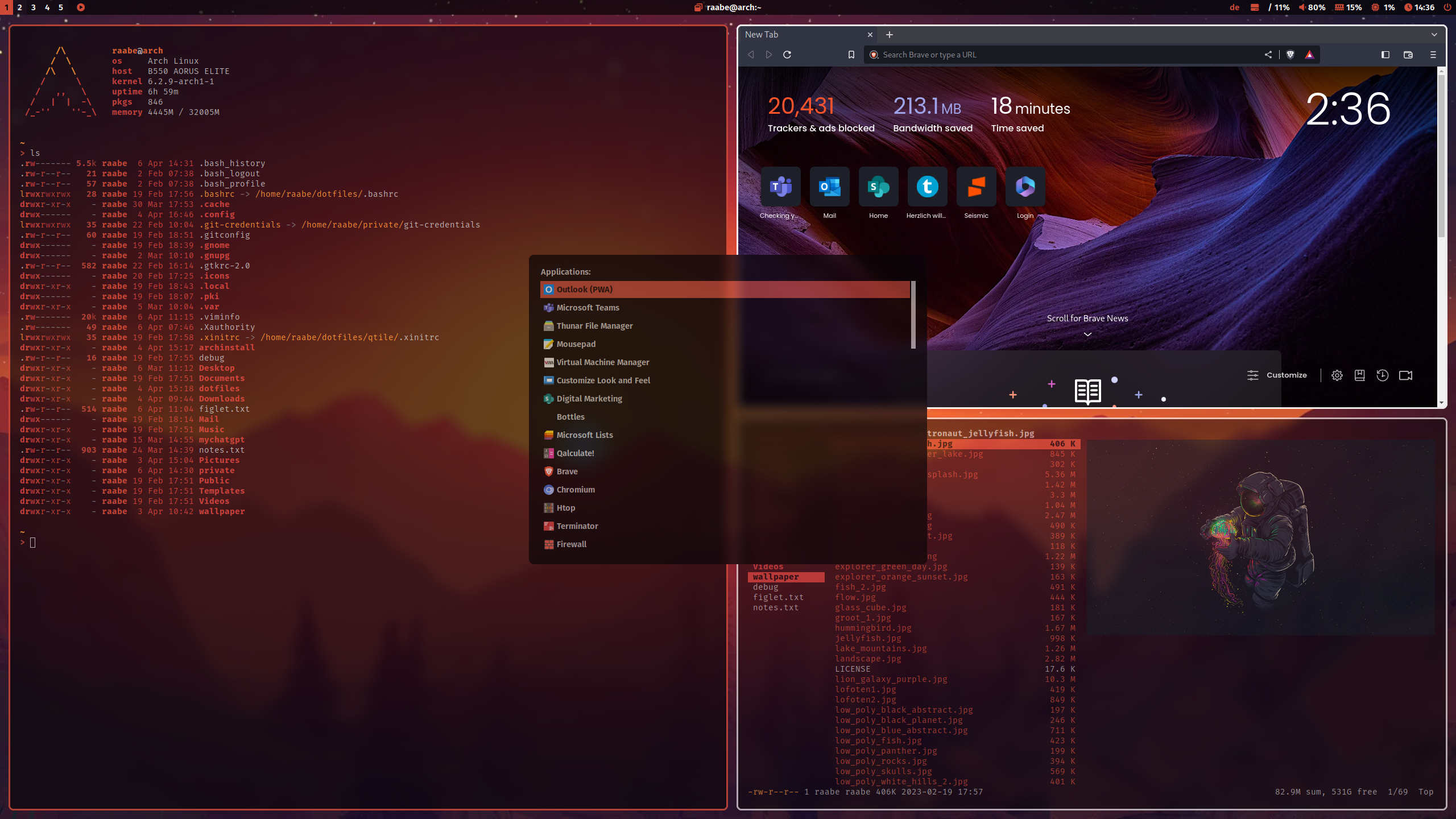Select Thunar File Manager in launcher
Screen dimensions: 1456x819
(594, 326)
